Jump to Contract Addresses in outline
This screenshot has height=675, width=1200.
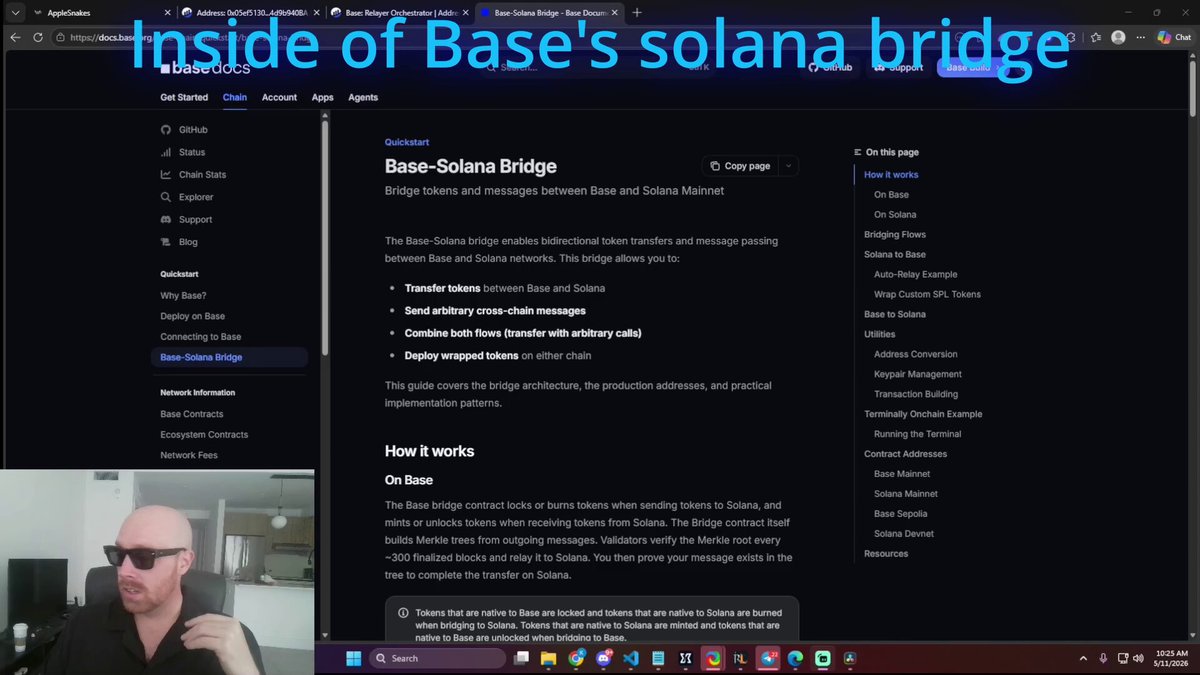[904, 454]
